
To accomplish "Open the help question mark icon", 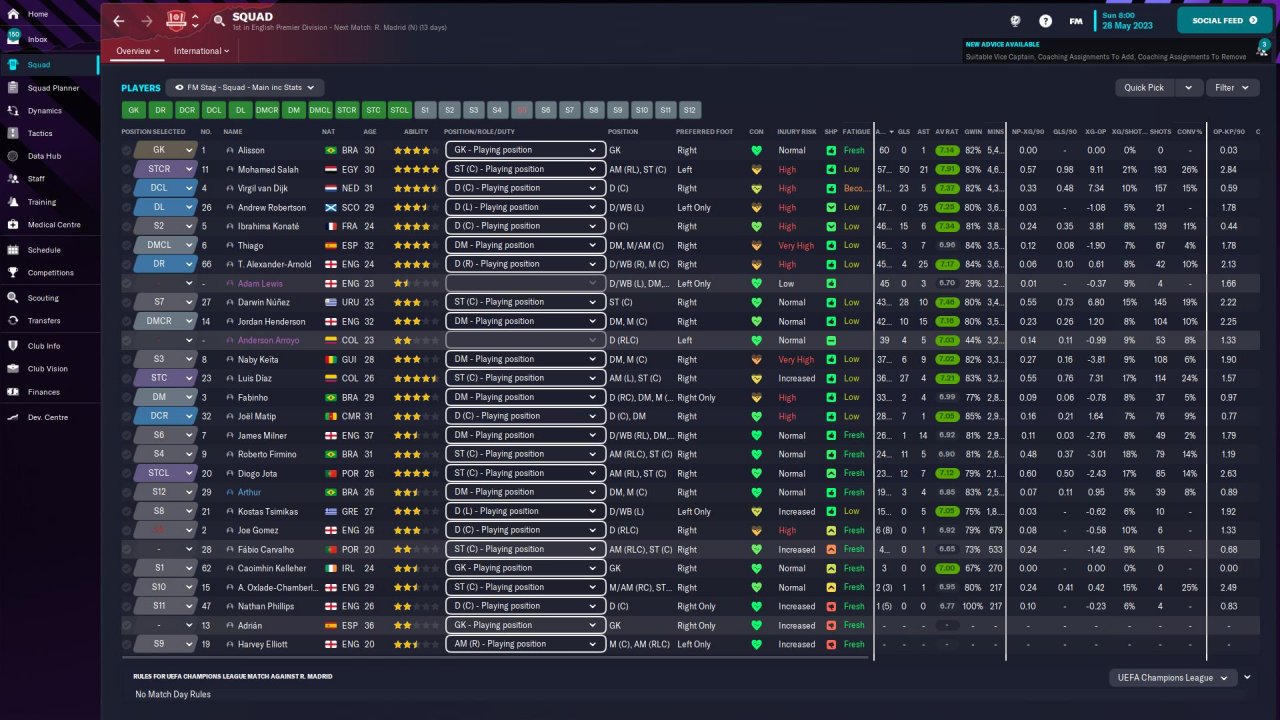I will pos(1046,21).
